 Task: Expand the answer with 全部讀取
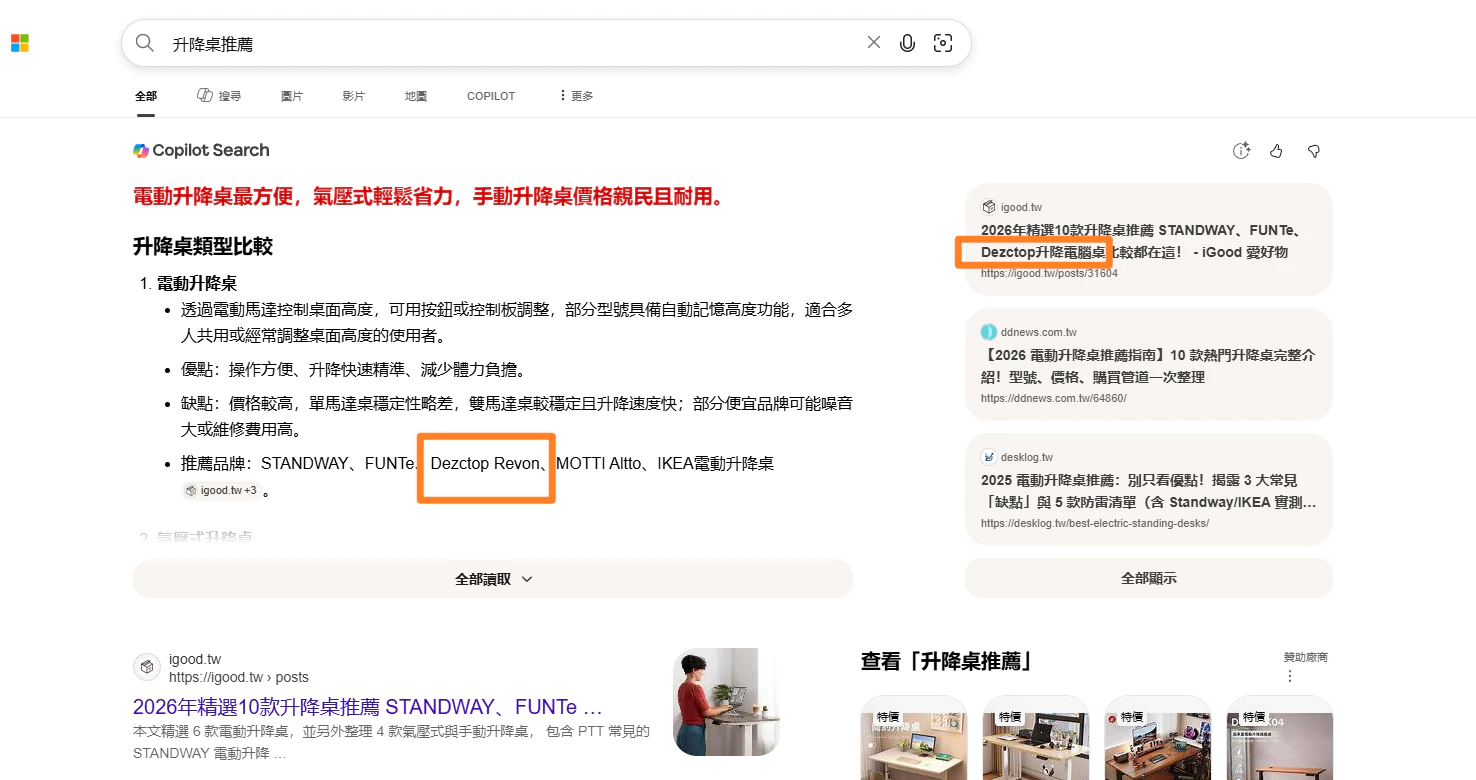tap(493, 579)
